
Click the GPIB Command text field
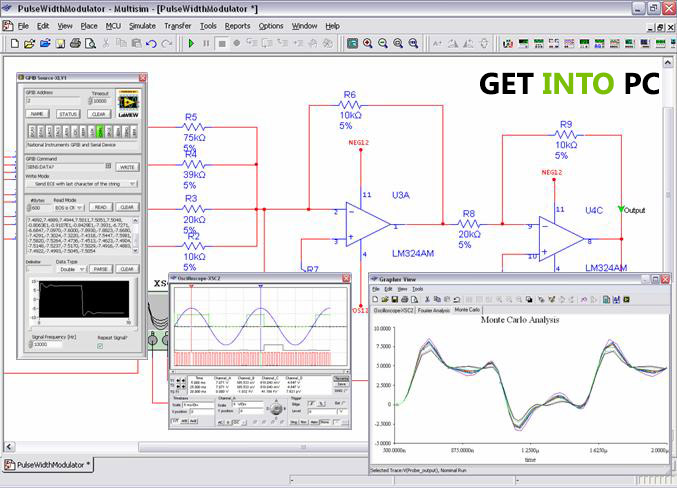point(65,167)
